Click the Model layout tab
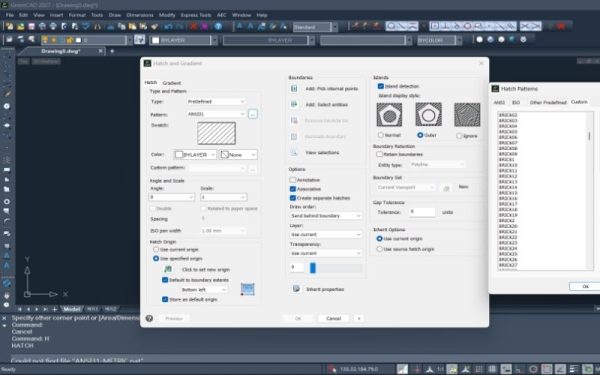 tap(72, 309)
